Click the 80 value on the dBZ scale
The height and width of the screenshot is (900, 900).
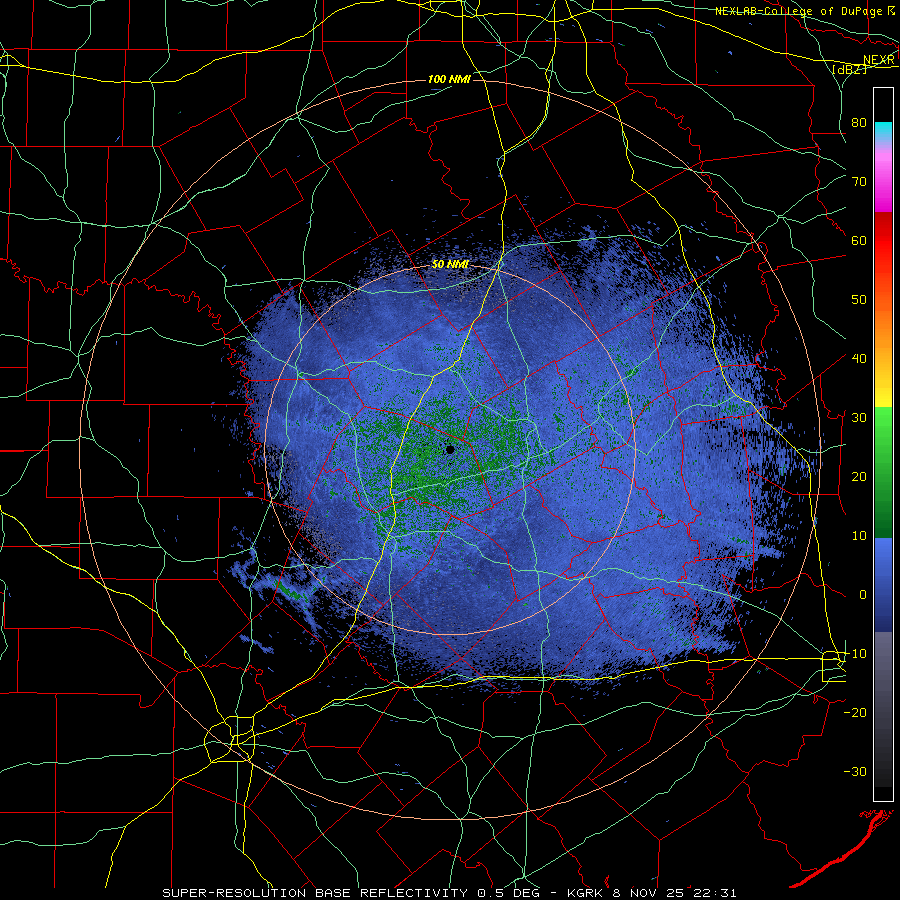pos(859,122)
